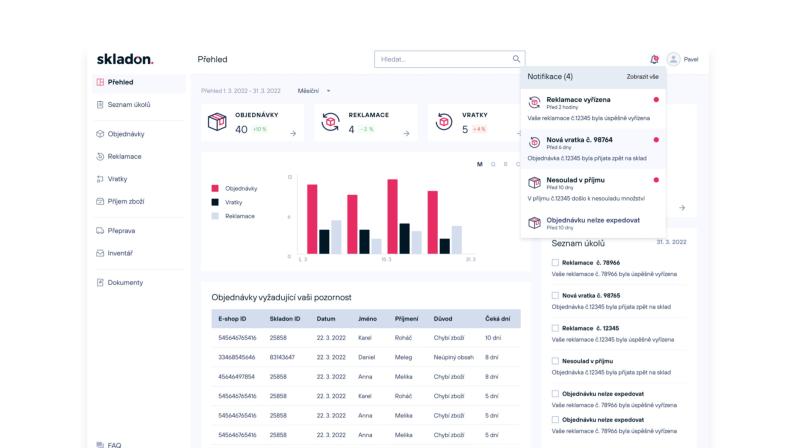Click Zobrazit vše link

642,77
